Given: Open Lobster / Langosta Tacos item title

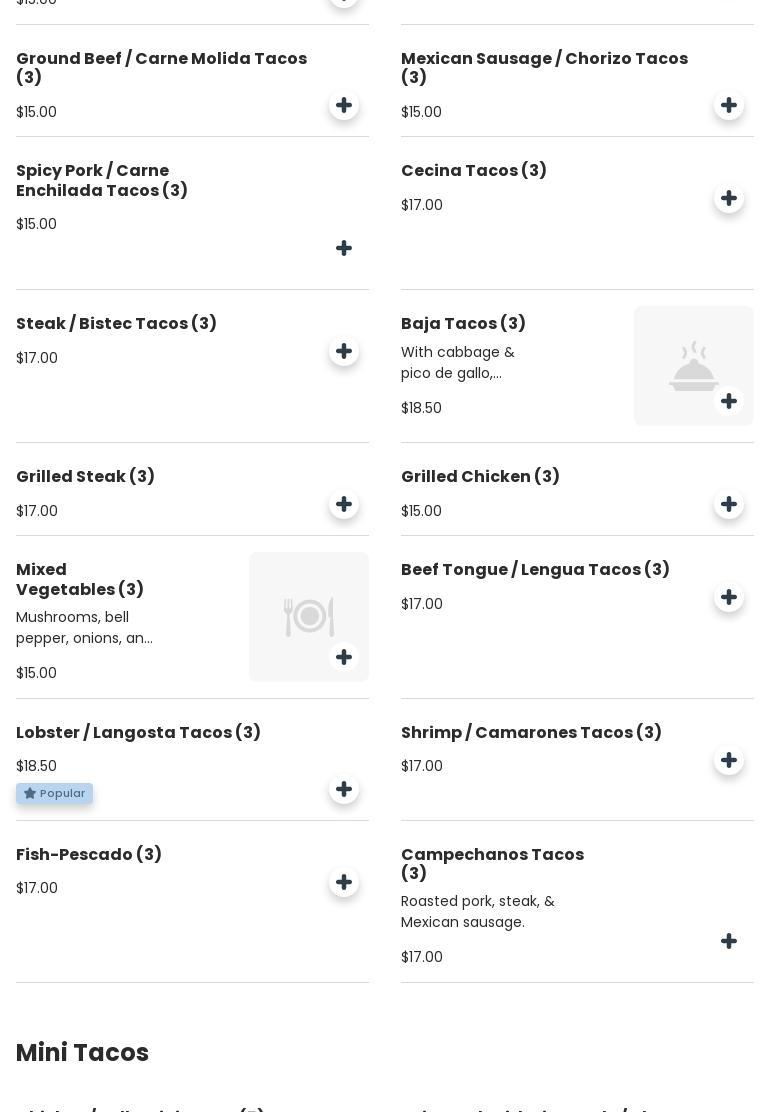Looking at the screenshot, I should [x=138, y=732].
